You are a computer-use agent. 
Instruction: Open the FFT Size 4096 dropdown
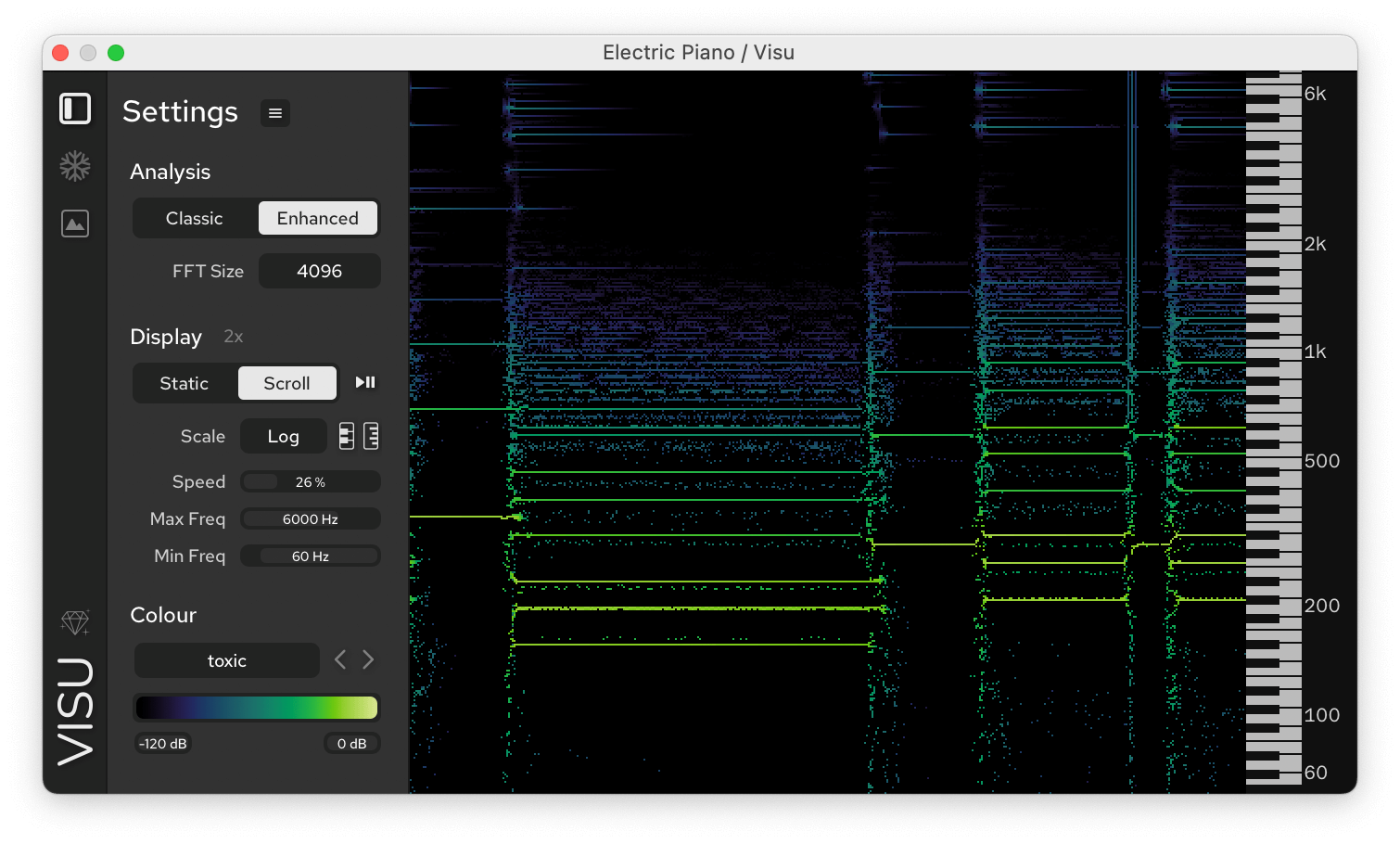click(x=319, y=271)
